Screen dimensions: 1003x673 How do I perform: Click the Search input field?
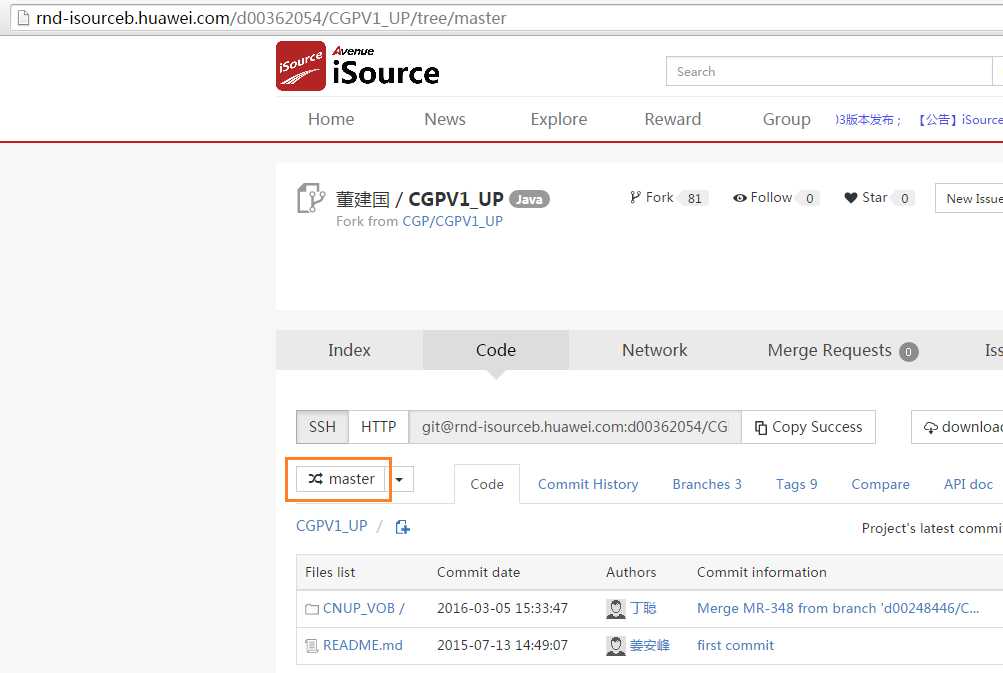(829, 71)
